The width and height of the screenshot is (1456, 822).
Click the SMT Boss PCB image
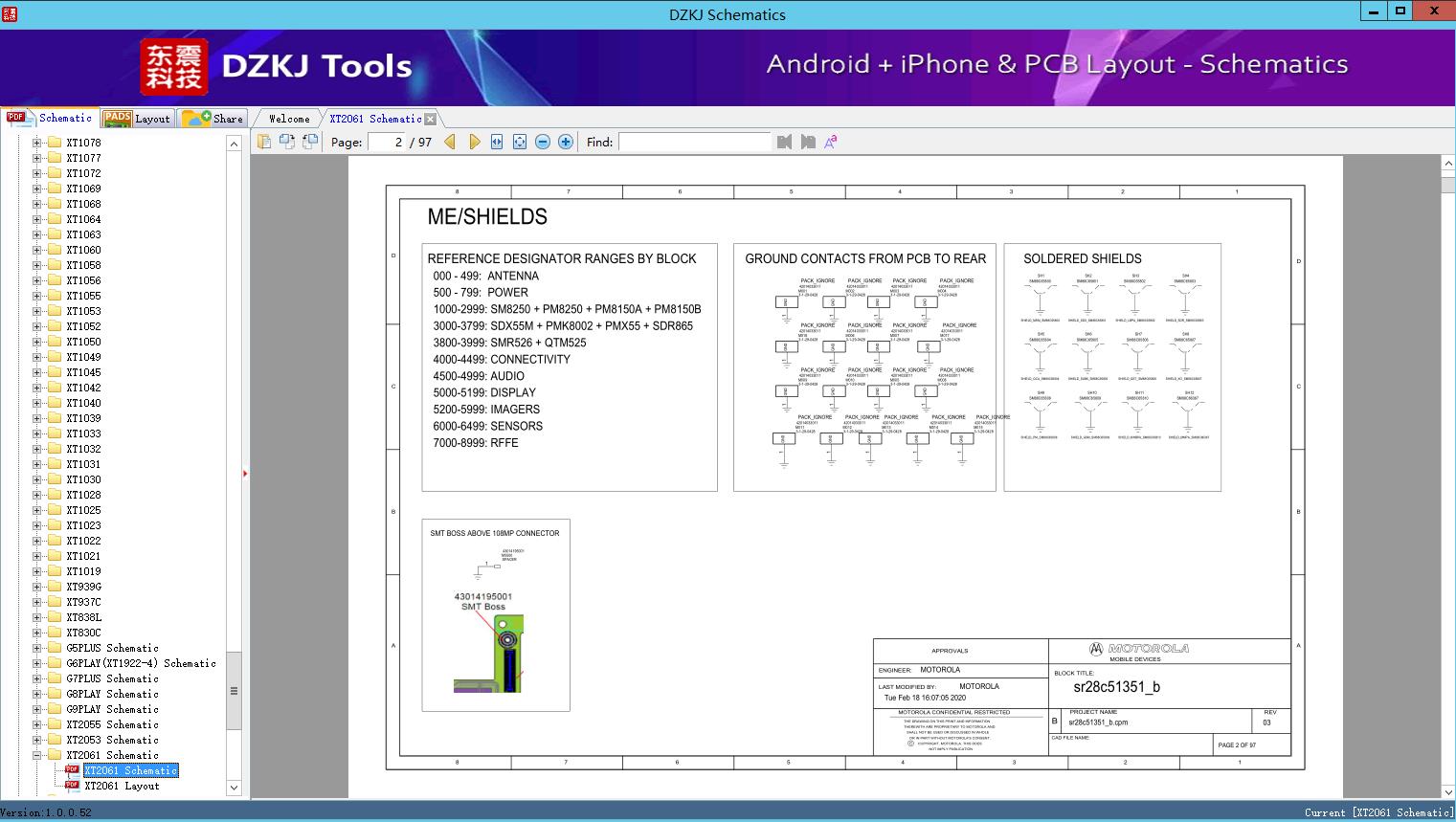coord(489,654)
